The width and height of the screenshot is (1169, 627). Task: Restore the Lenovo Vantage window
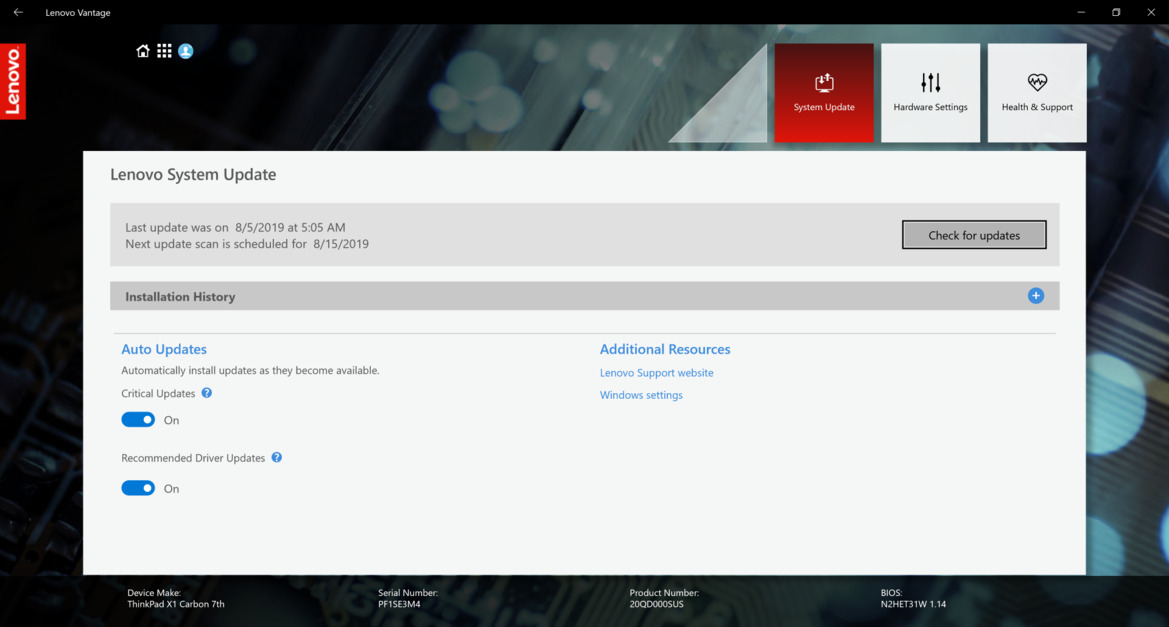coord(1116,12)
